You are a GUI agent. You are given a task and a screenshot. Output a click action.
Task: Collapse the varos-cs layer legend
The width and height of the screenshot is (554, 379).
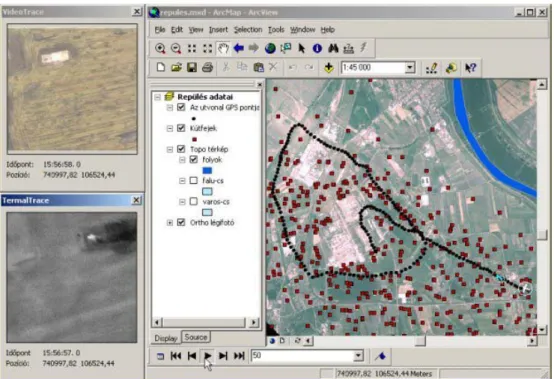tap(182, 202)
